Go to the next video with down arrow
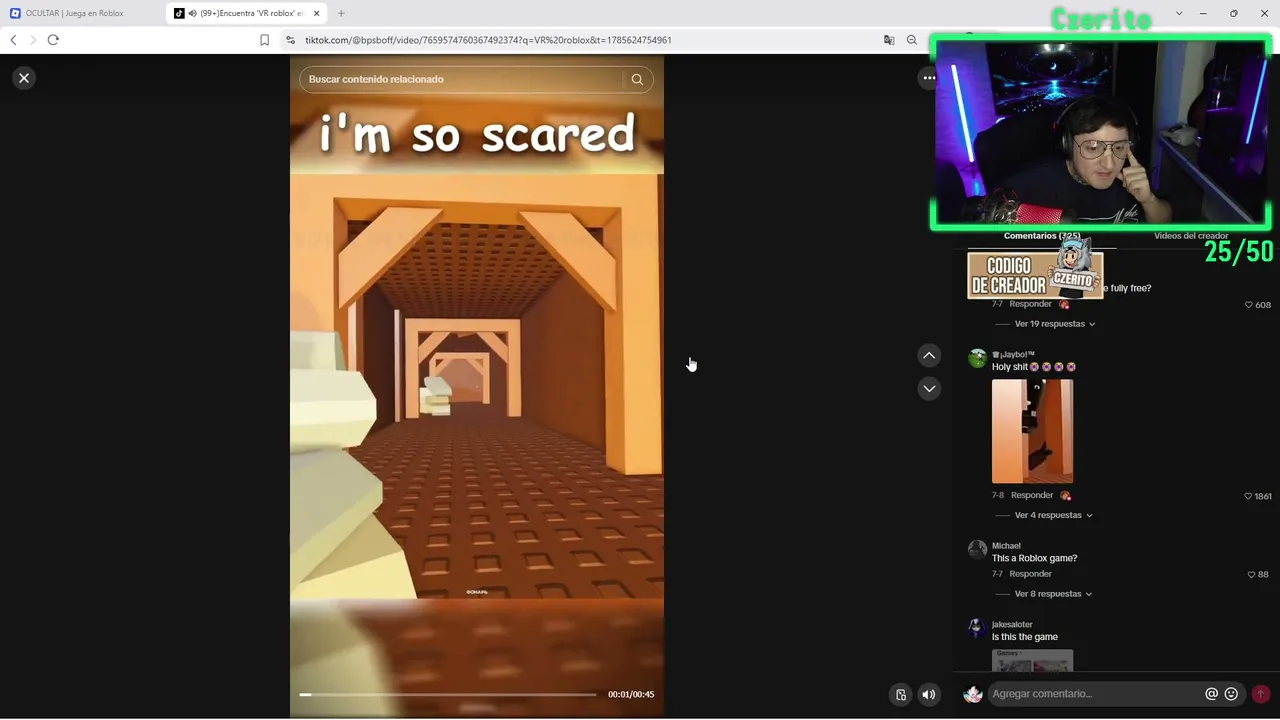Screen dimensions: 1280x720 coord(929,389)
